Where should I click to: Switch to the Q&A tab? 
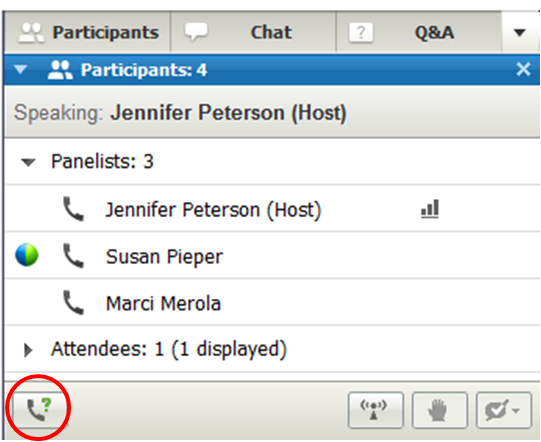419,32
